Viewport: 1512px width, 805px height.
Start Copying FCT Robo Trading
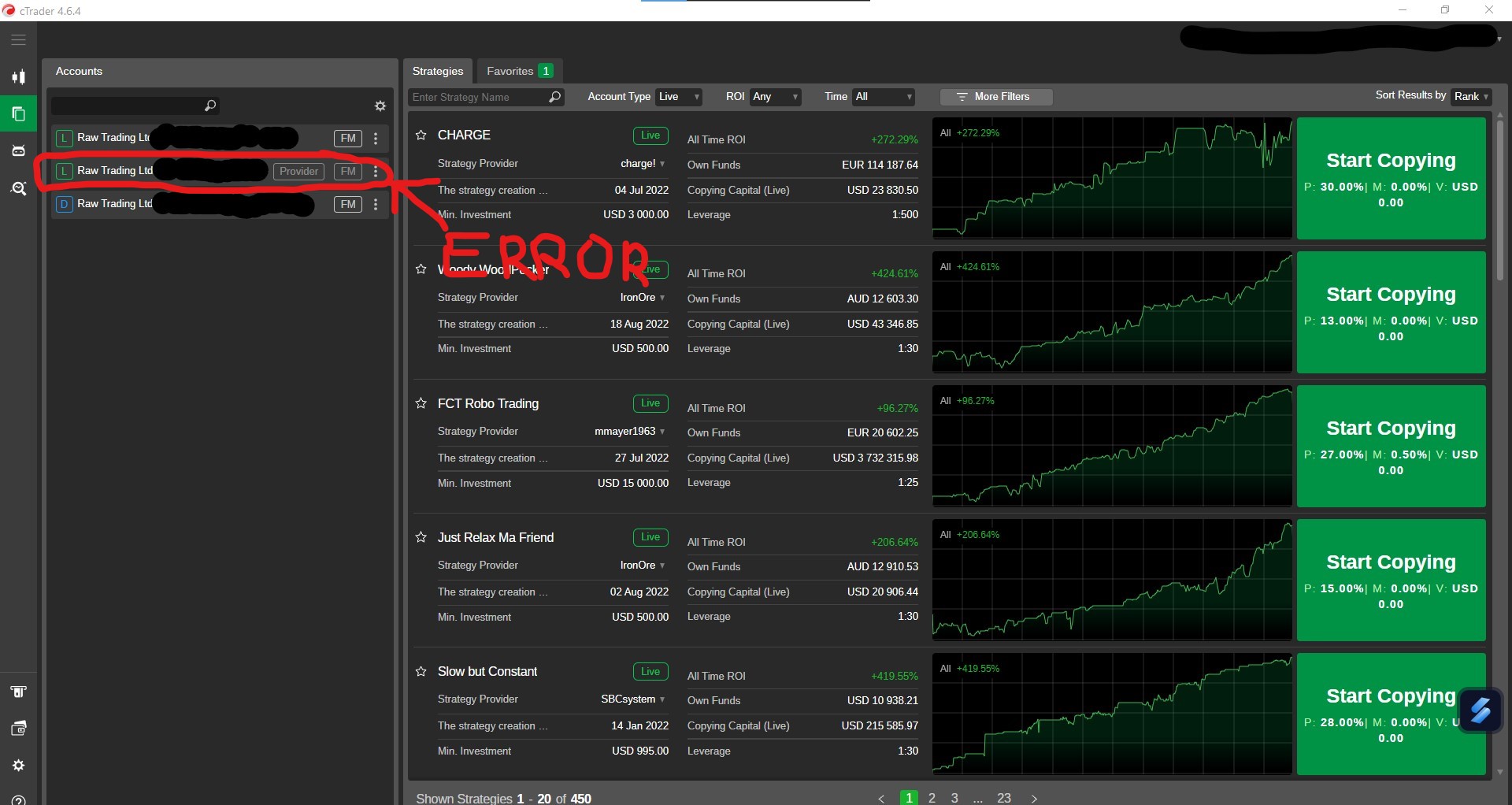(x=1391, y=447)
